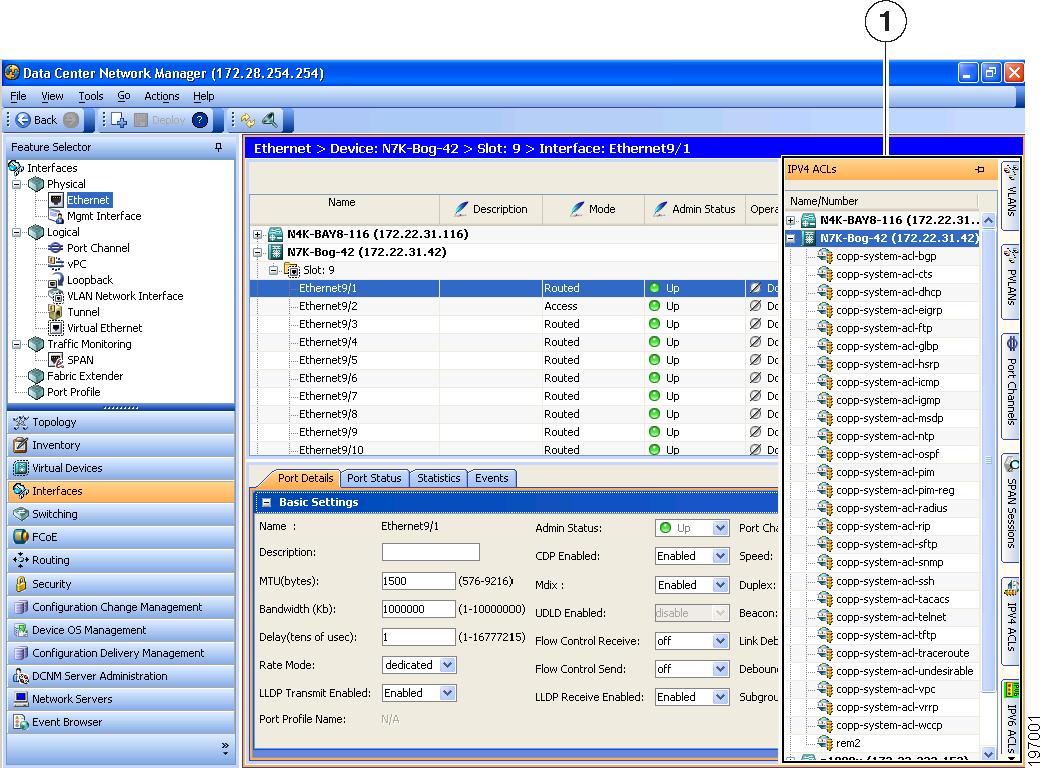
Task: Collapse the Slot: 9 group
Action: click(x=273, y=270)
